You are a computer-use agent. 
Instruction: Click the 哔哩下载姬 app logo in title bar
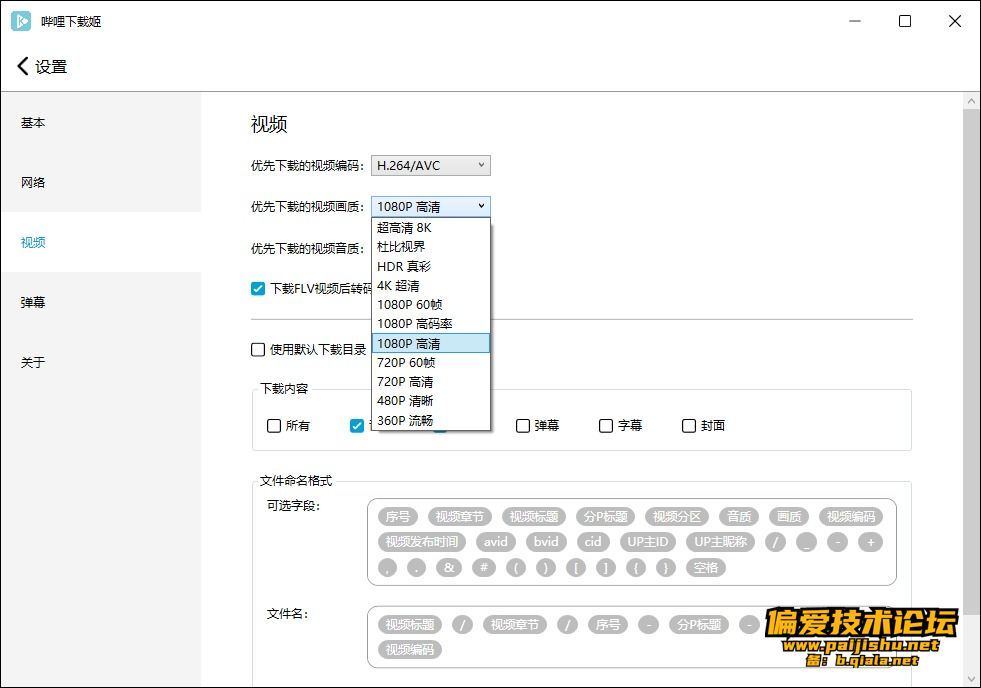pos(21,21)
